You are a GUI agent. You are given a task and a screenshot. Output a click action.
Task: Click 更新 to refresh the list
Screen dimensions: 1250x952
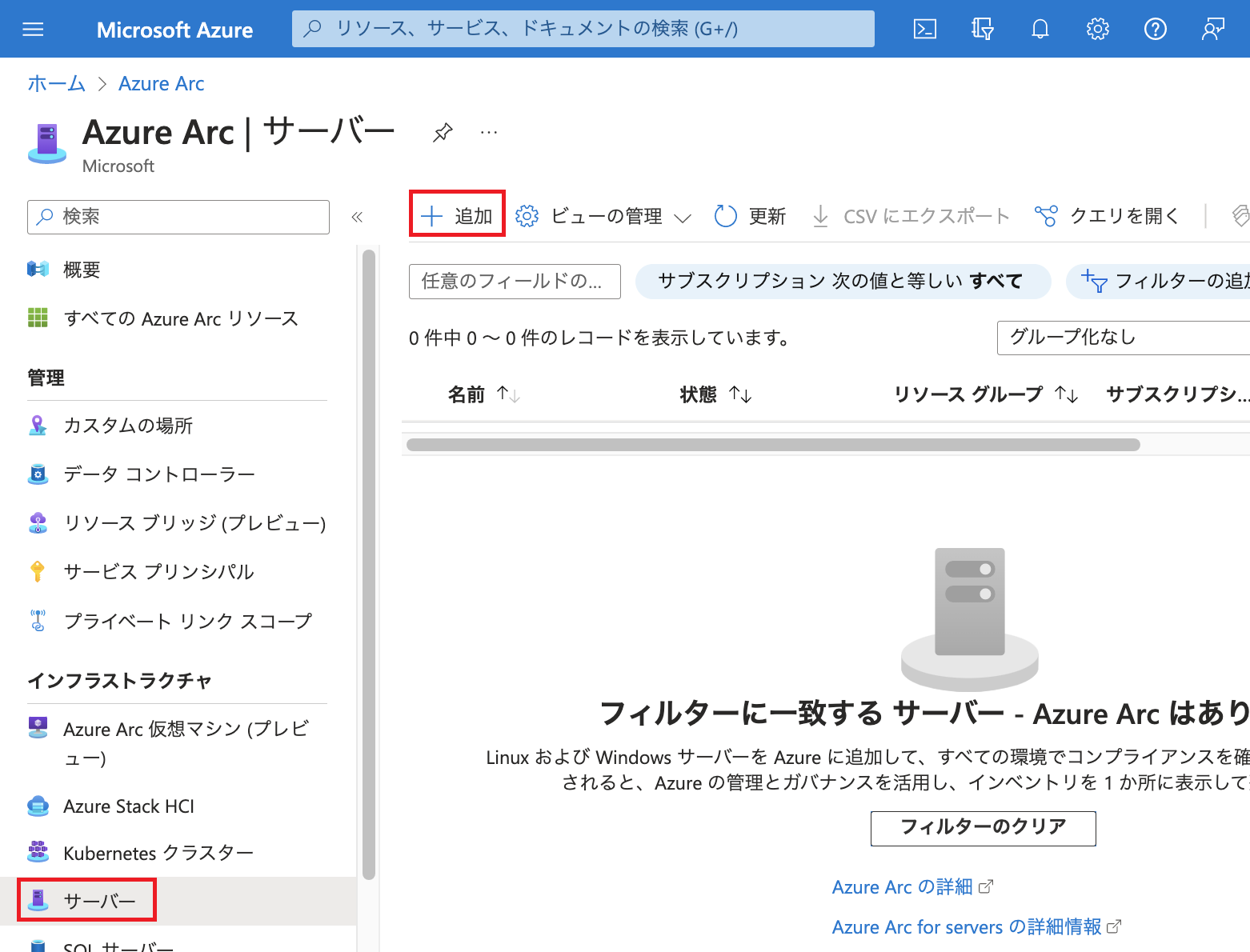[750, 216]
